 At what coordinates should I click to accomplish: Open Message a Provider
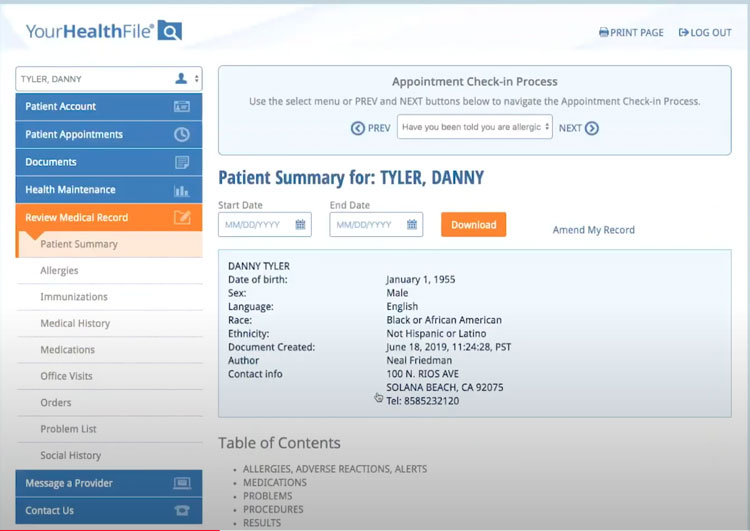108,483
